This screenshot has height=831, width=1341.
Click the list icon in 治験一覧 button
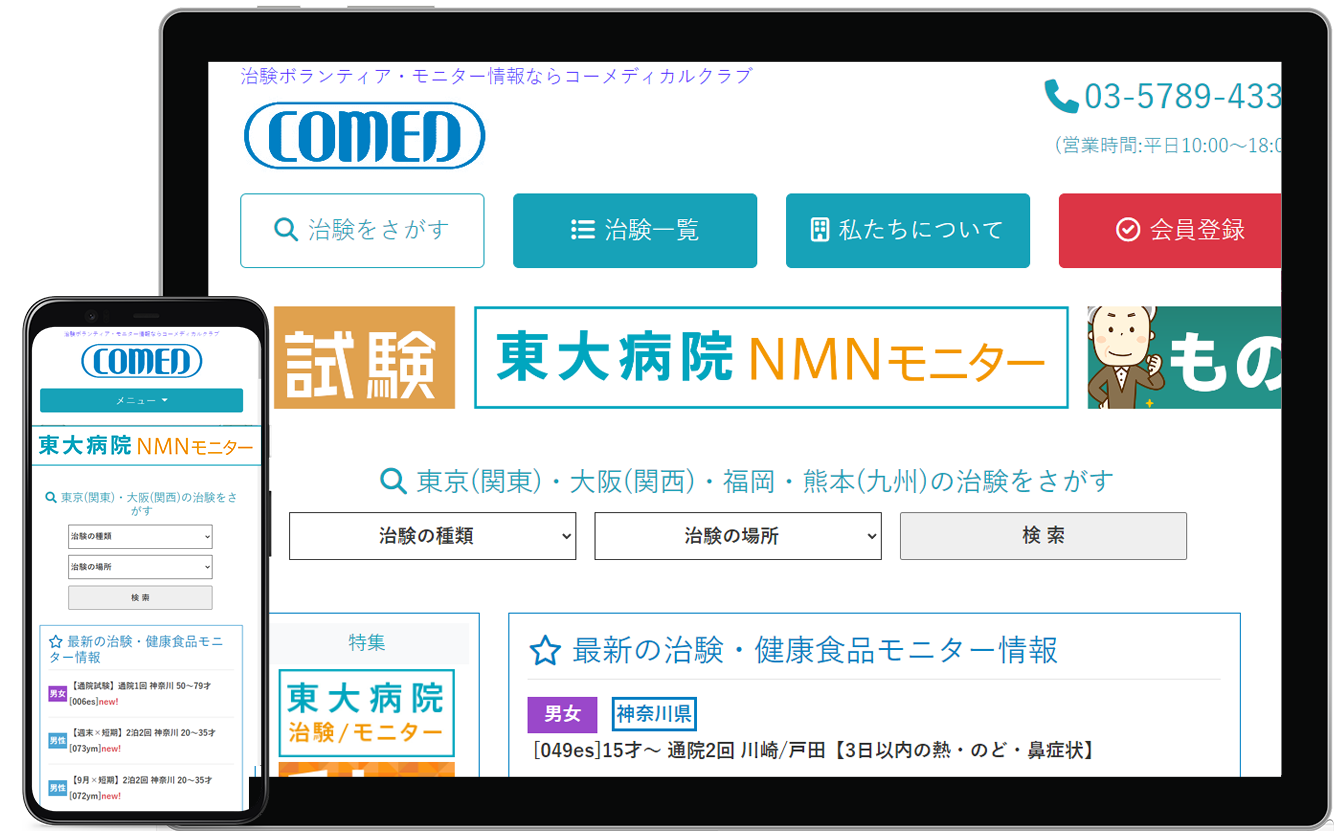(x=582, y=230)
